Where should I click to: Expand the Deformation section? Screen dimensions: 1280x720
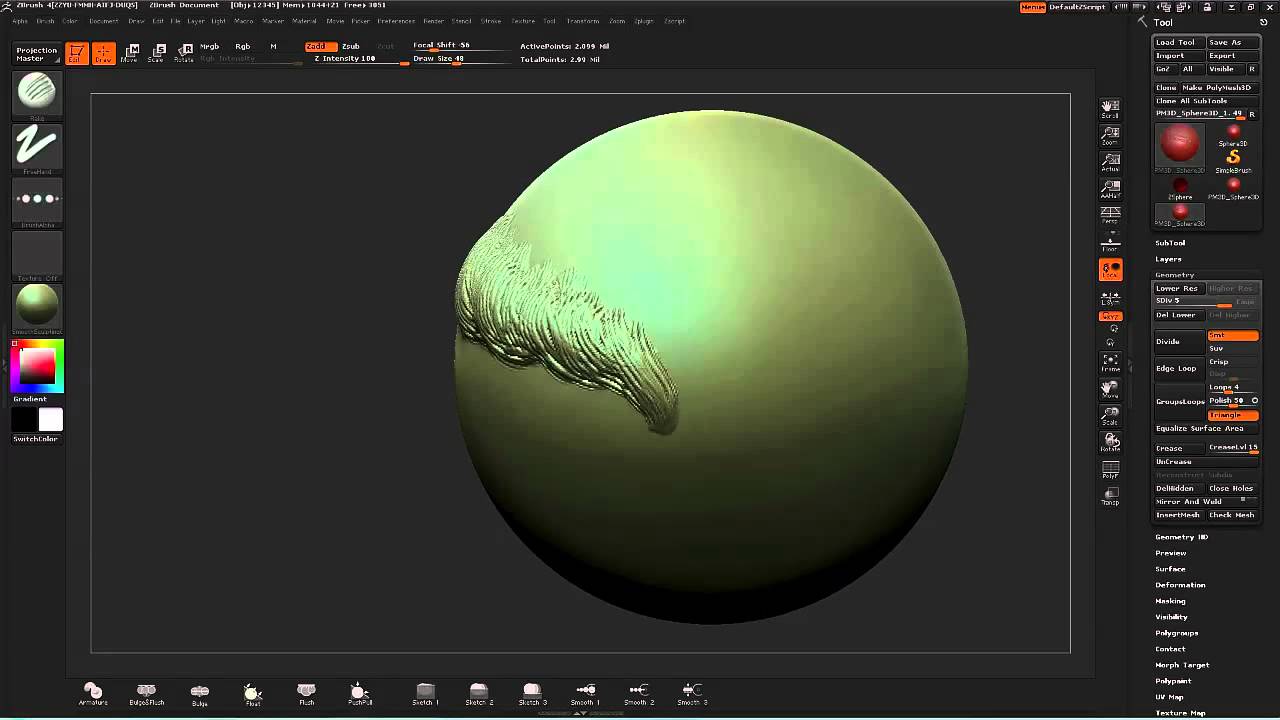point(1180,585)
